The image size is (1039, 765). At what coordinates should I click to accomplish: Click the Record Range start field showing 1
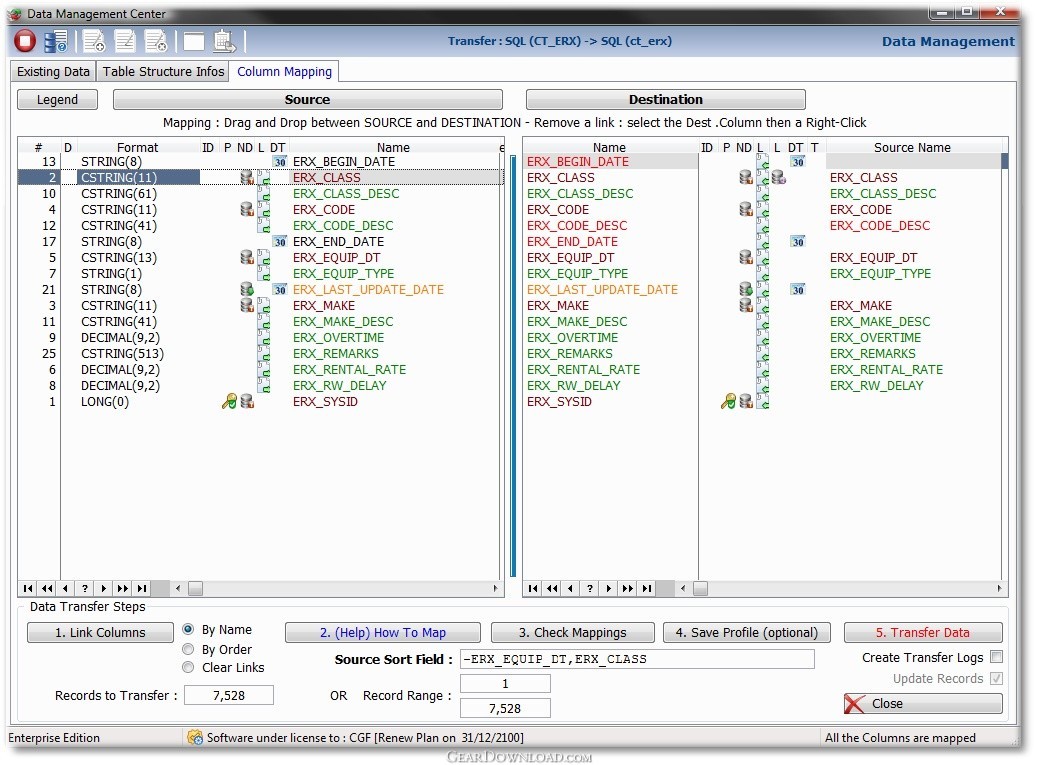click(x=505, y=683)
